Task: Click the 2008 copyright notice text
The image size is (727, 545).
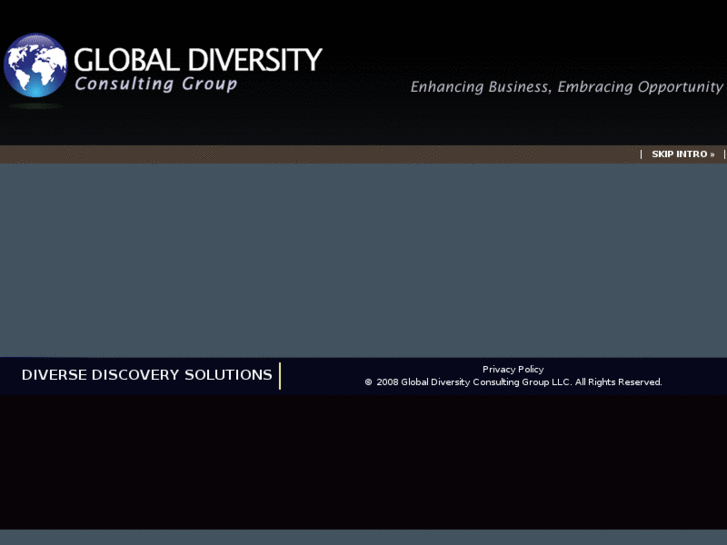Action: point(513,382)
